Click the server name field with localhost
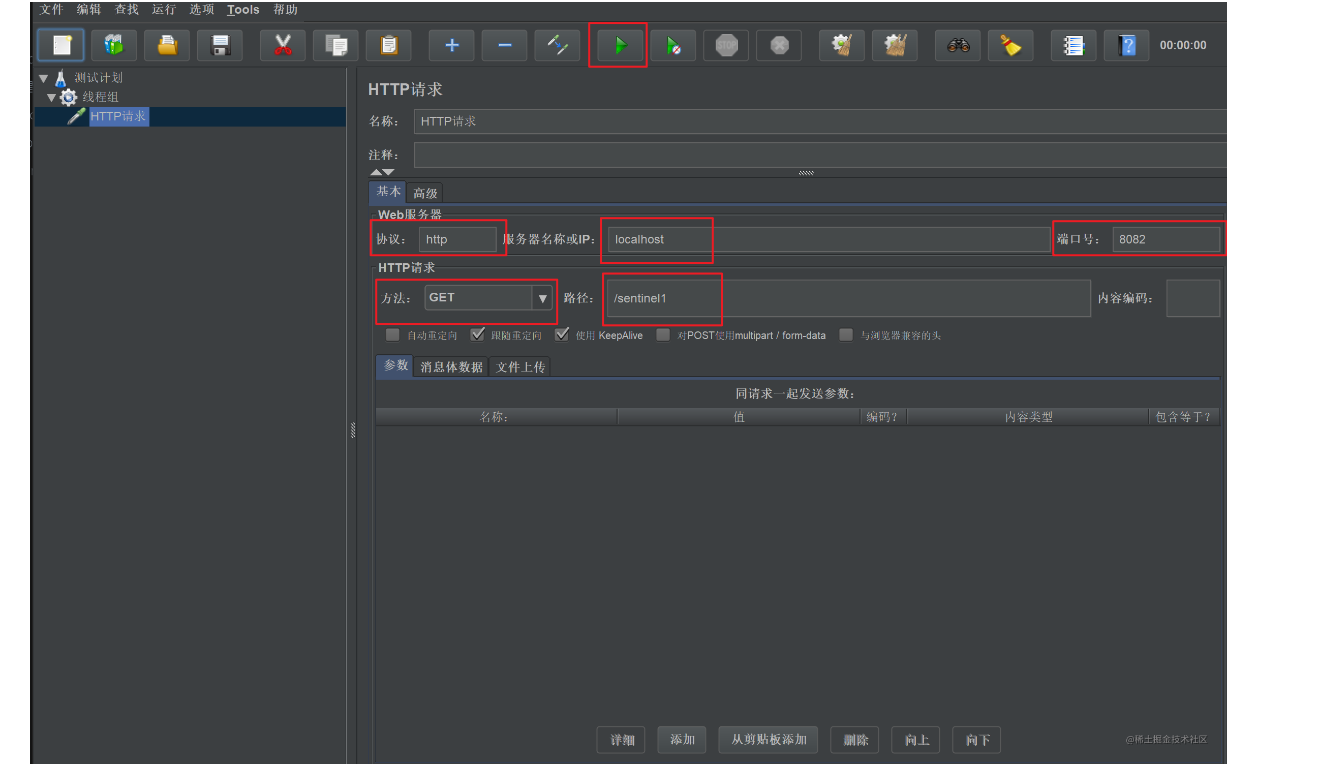Image resolution: width=1319 pixels, height=777 pixels. 829,239
